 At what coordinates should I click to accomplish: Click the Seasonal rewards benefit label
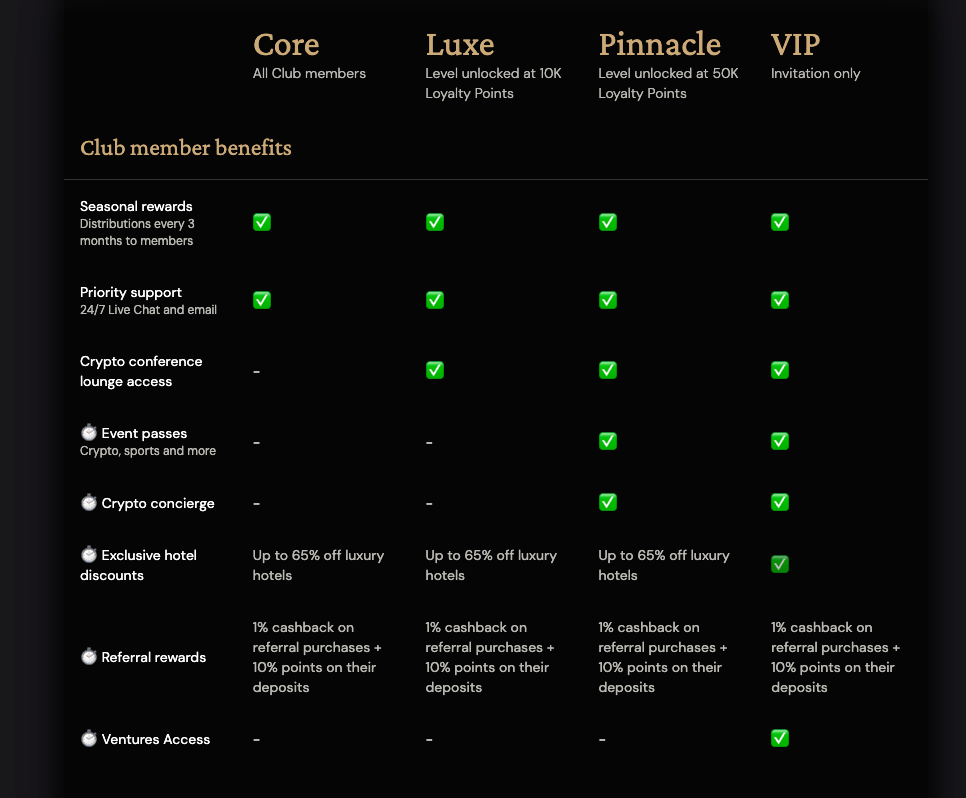(x=136, y=207)
